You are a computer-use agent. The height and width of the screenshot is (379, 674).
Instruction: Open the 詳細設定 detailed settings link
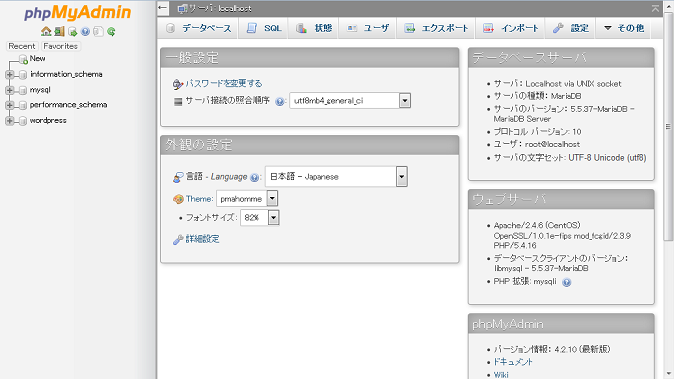point(202,239)
